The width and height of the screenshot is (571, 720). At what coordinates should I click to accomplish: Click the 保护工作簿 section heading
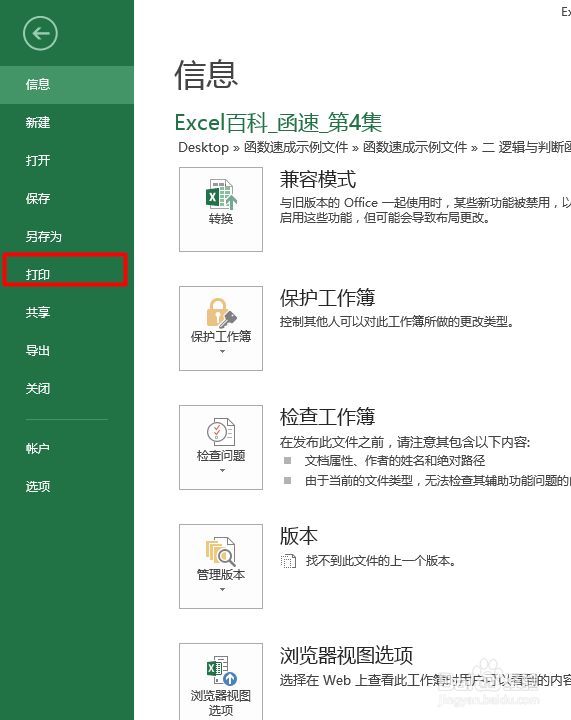coord(327,298)
